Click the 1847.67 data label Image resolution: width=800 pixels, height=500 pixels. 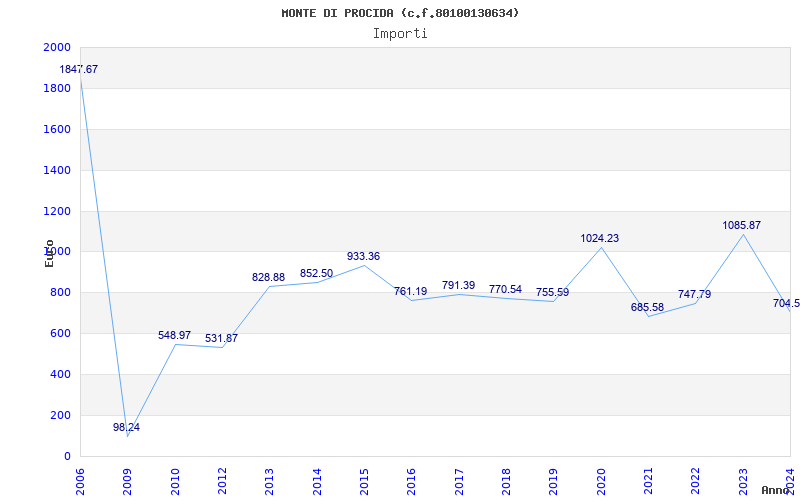tap(79, 69)
